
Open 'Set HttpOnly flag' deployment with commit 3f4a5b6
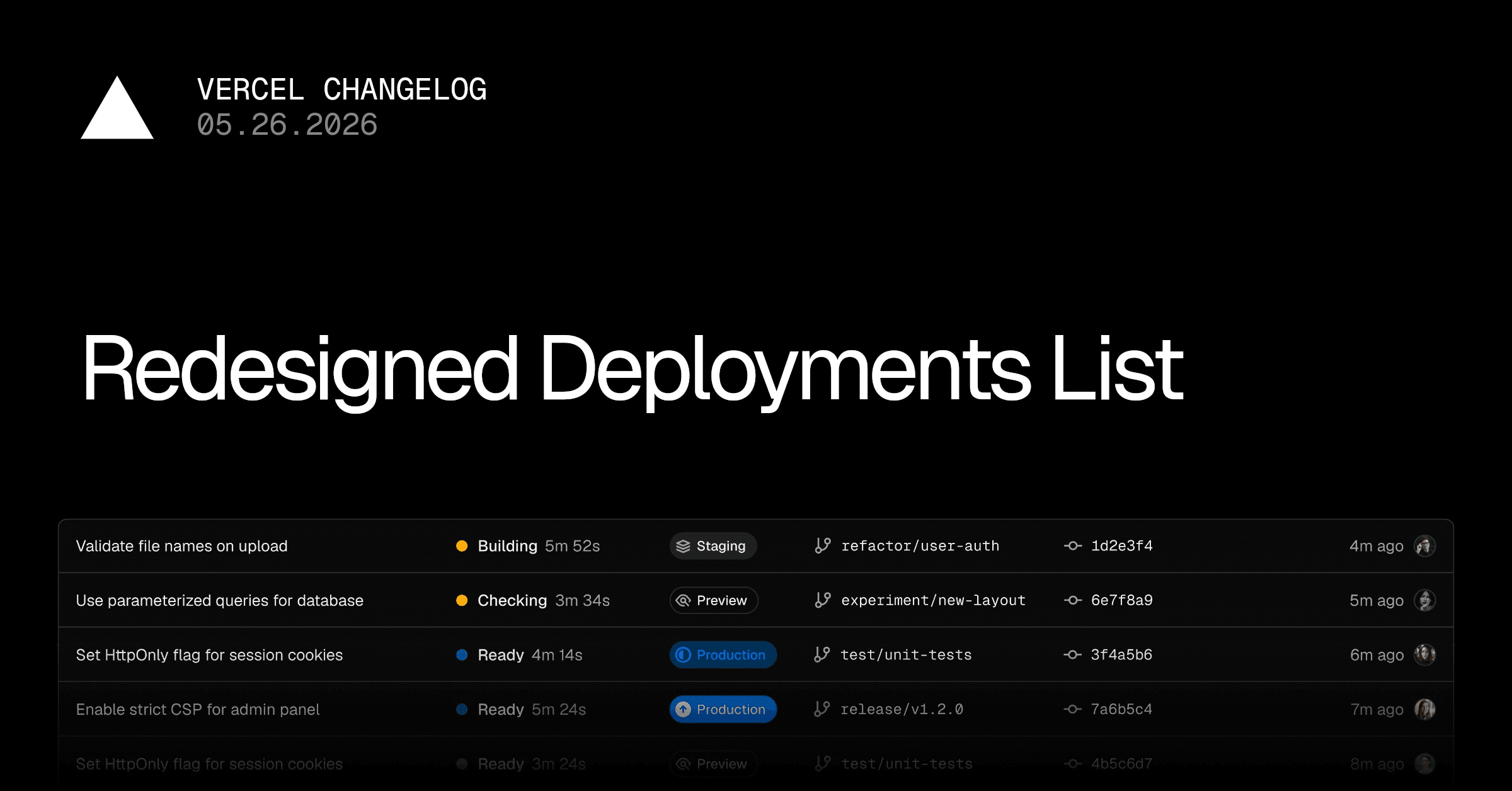pyautogui.click(x=209, y=655)
